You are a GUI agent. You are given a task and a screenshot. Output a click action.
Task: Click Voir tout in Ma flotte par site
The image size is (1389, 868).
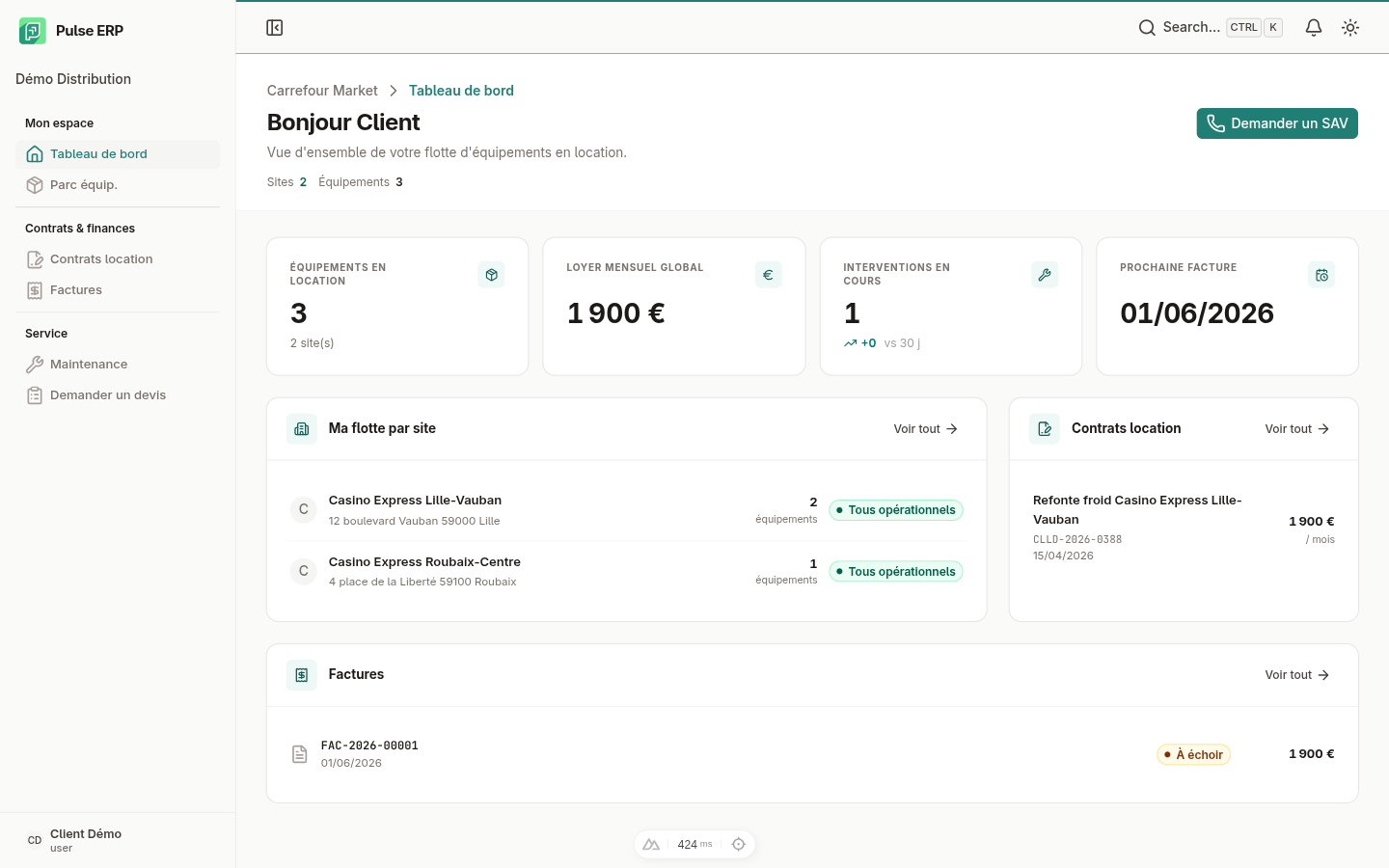(926, 429)
